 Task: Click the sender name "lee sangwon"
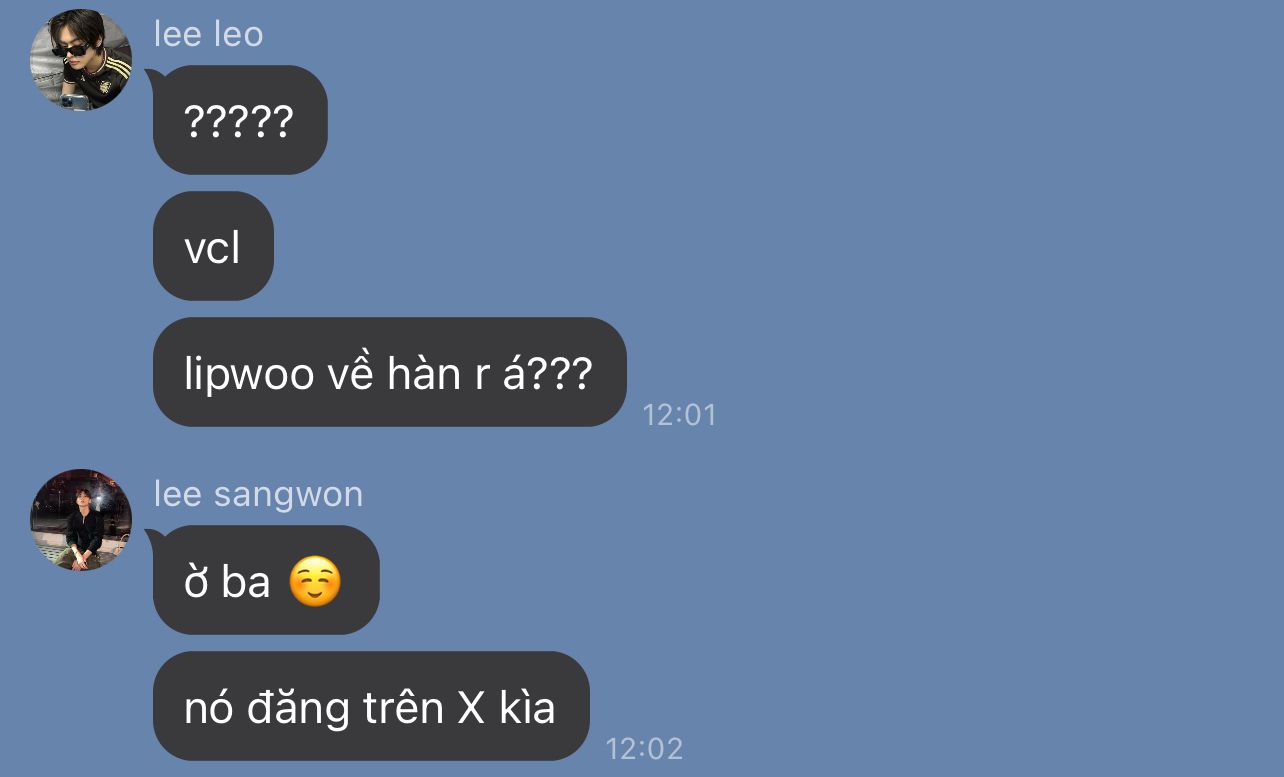258,494
